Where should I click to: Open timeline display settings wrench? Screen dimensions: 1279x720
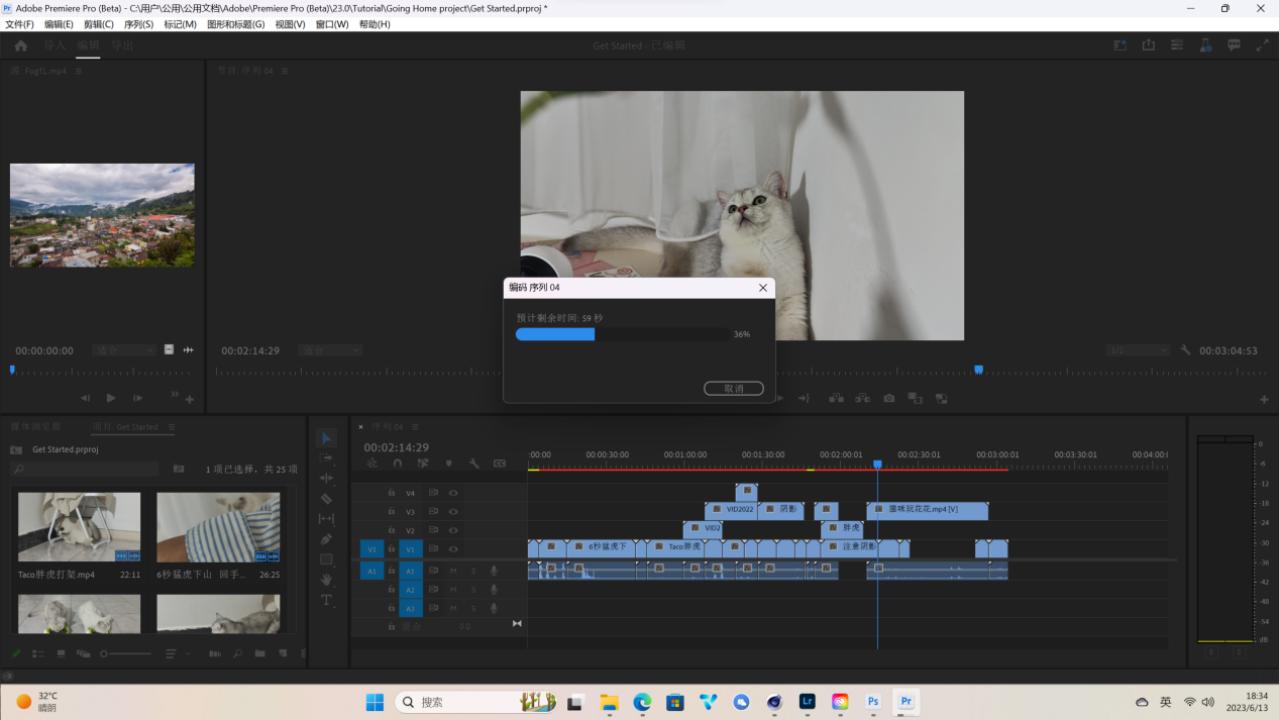pos(474,464)
